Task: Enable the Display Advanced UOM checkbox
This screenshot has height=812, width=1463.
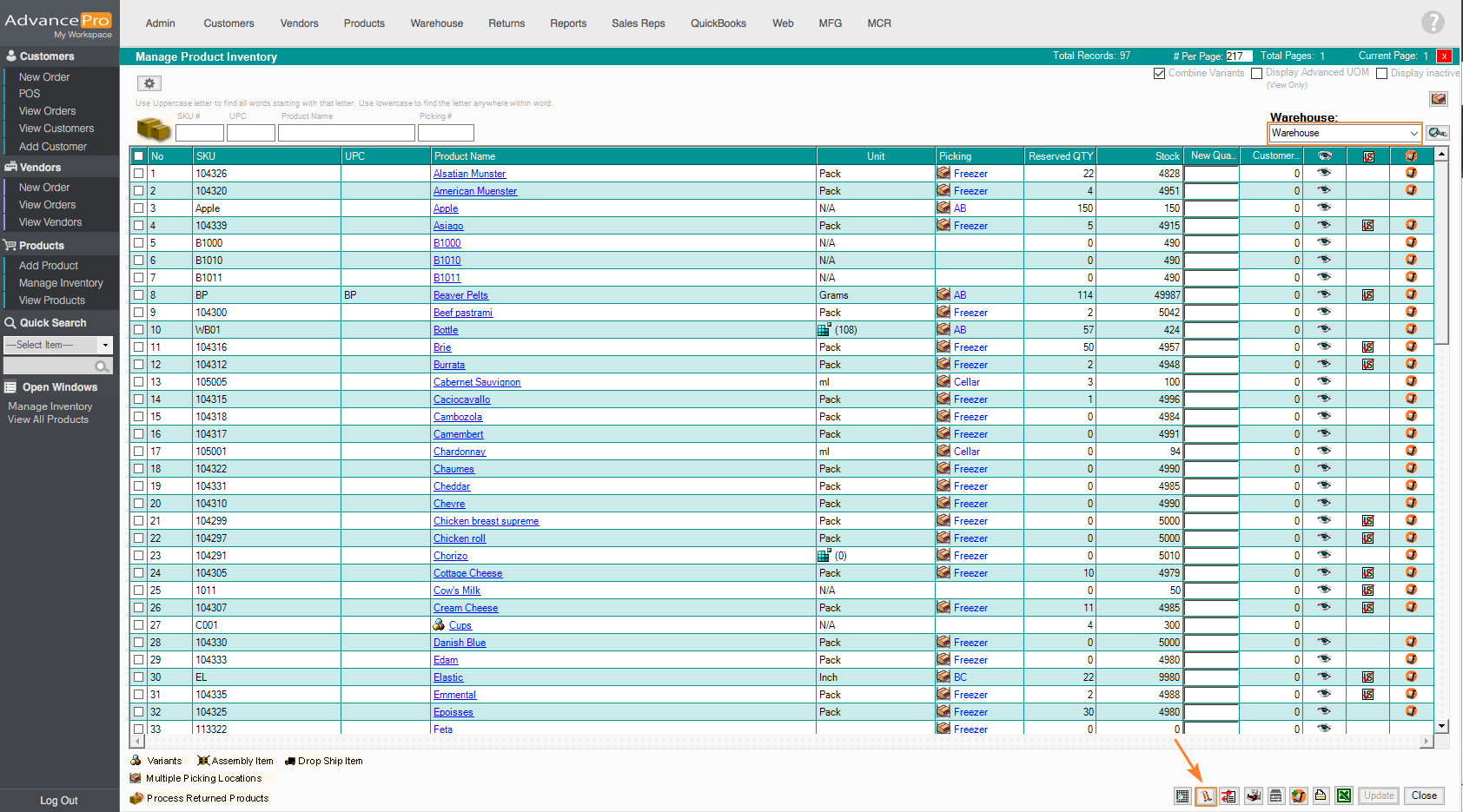Action: [1256, 74]
